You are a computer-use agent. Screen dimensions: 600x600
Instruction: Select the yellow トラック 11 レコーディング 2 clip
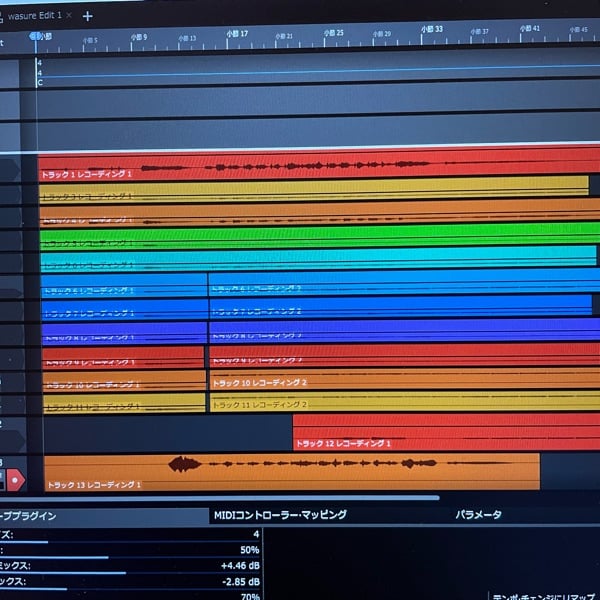click(400, 403)
